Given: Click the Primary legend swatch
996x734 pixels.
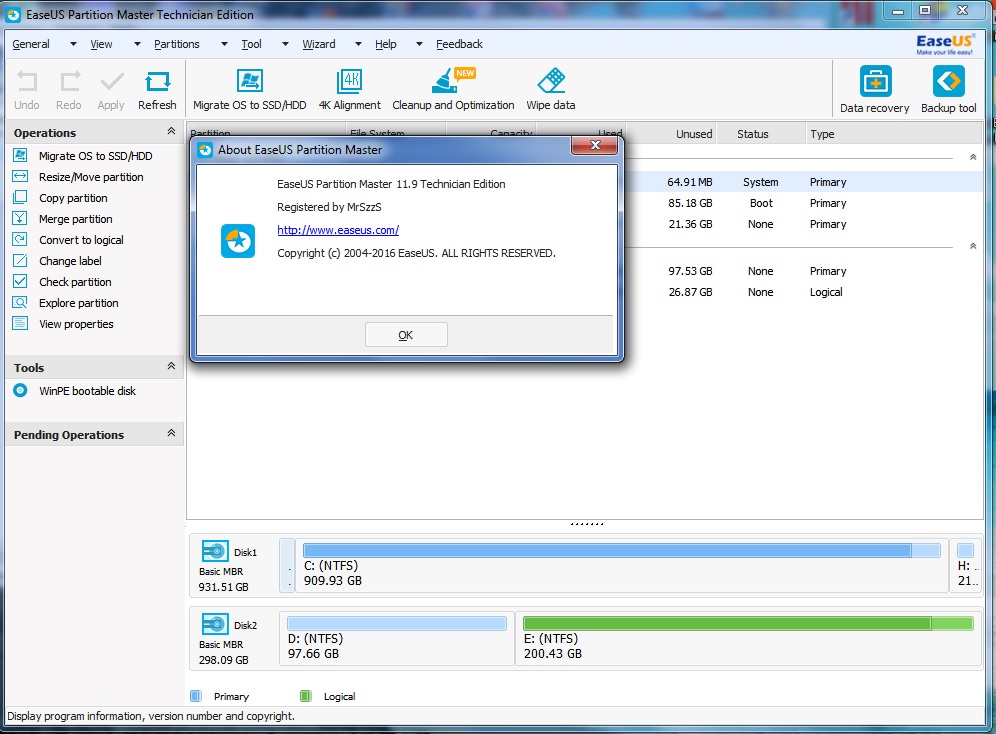Looking at the screenshot, I should [196, 696].
